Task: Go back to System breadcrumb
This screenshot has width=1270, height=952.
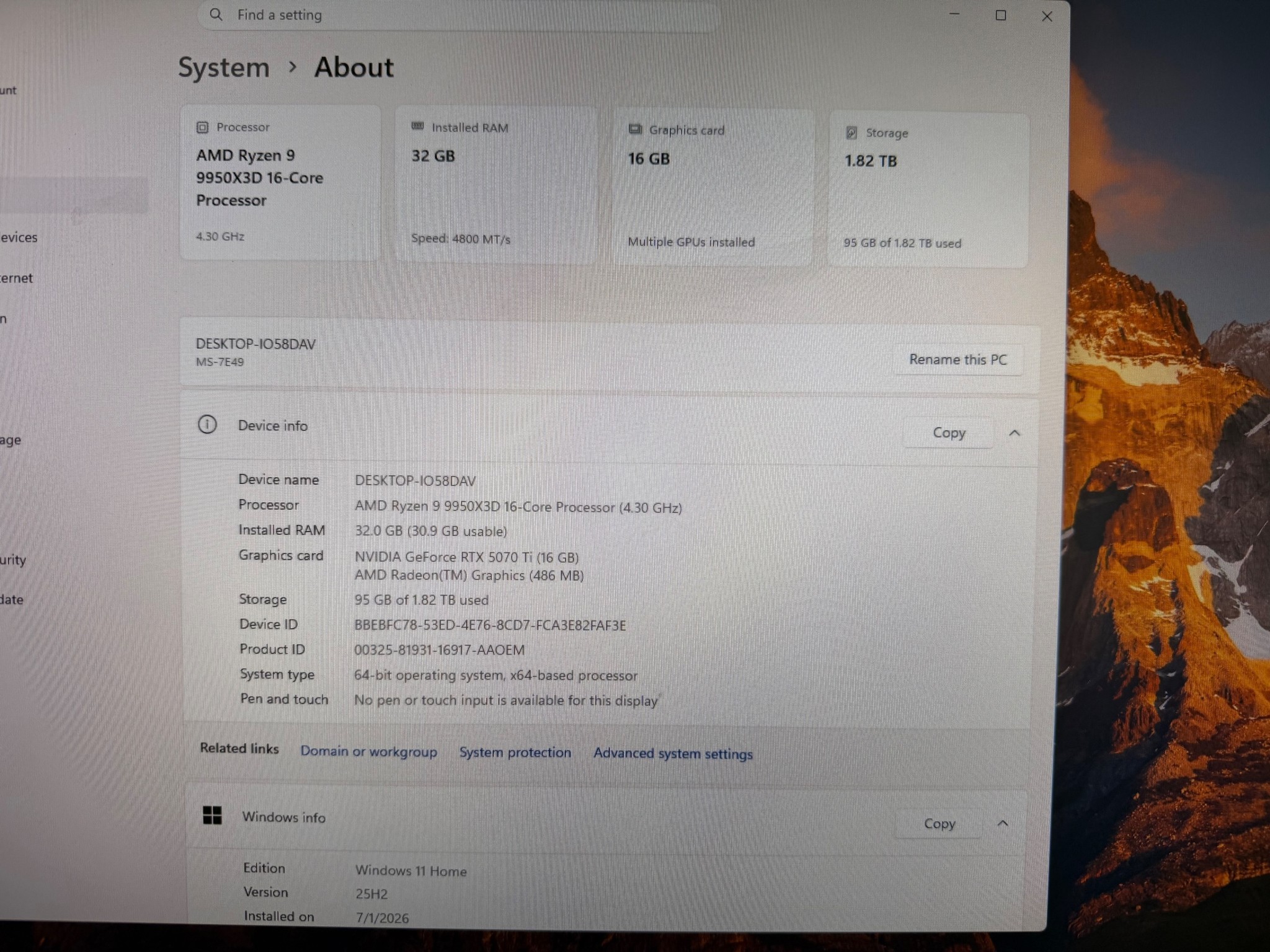Action: pos(223,67)
